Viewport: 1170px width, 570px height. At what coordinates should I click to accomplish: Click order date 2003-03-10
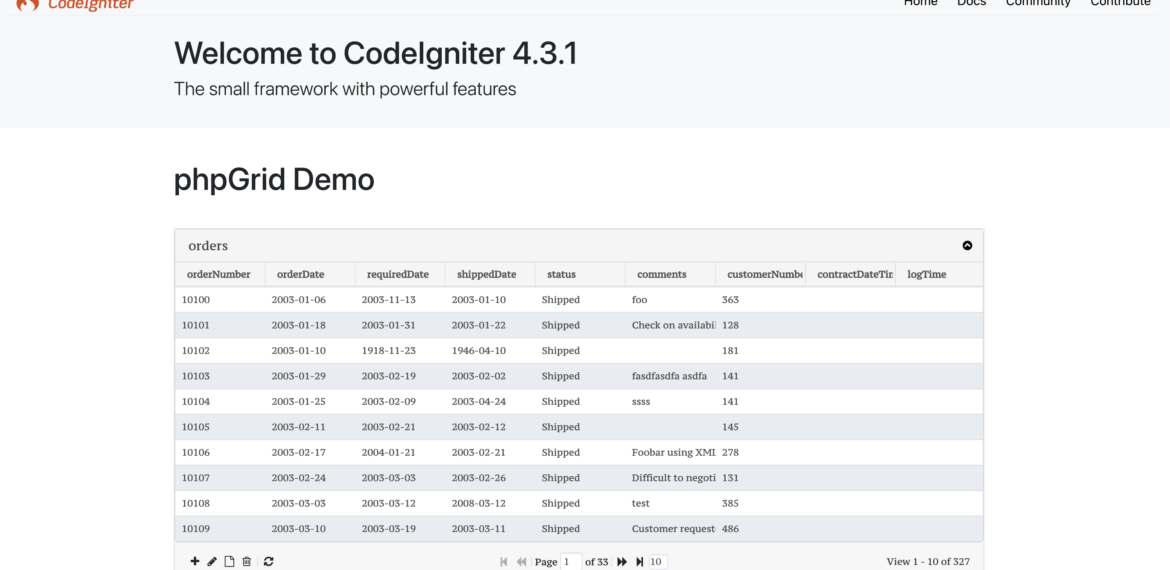pos(298,528)
